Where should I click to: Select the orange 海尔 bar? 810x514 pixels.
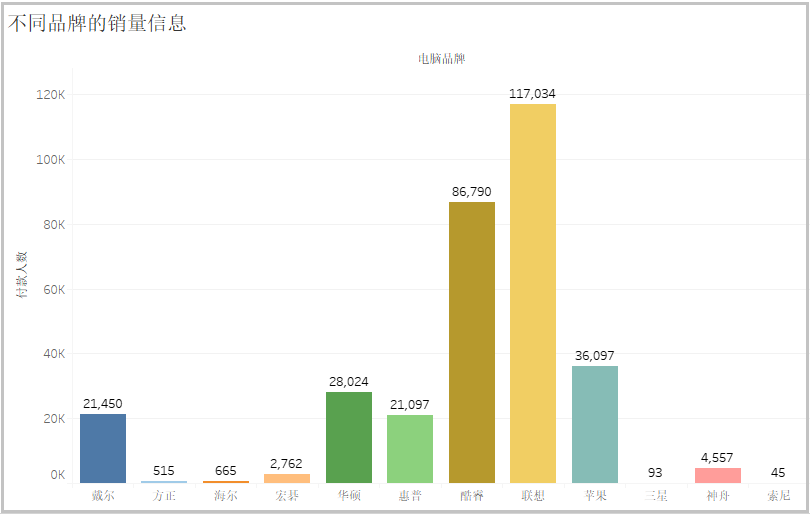point(226,482)
